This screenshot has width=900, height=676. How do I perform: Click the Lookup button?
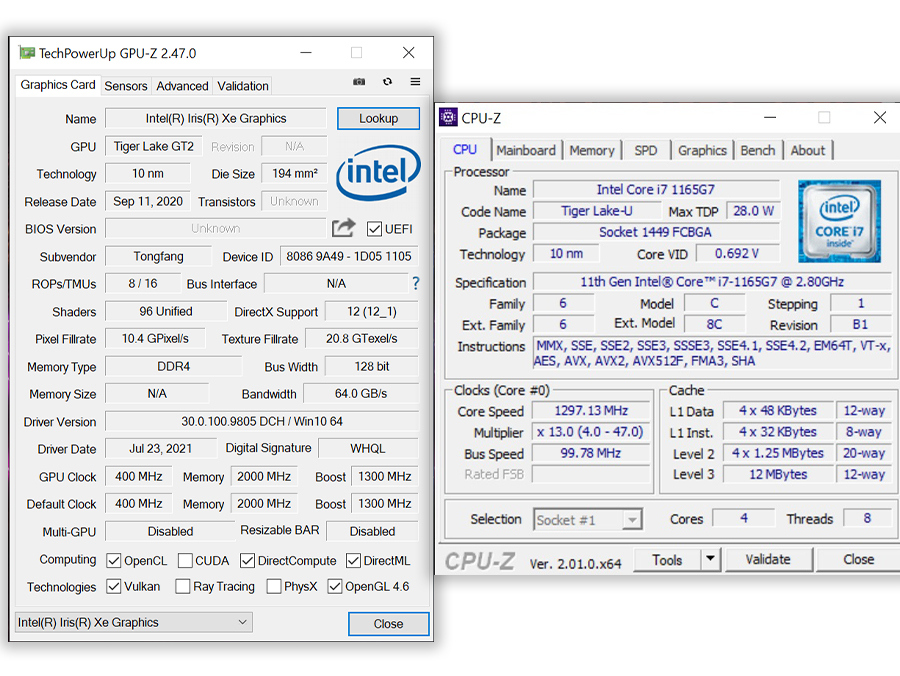[x=378, y=118]
